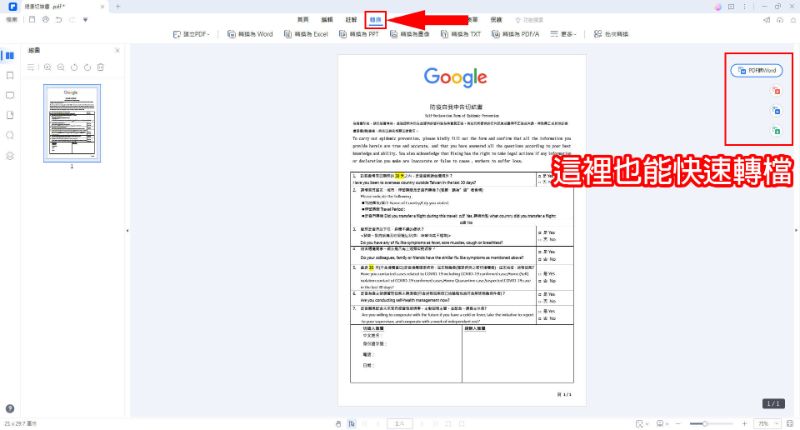Click the Save icon in quick toolbar
Viewport: 800px width, 430px height.
(x=32, y=19)
